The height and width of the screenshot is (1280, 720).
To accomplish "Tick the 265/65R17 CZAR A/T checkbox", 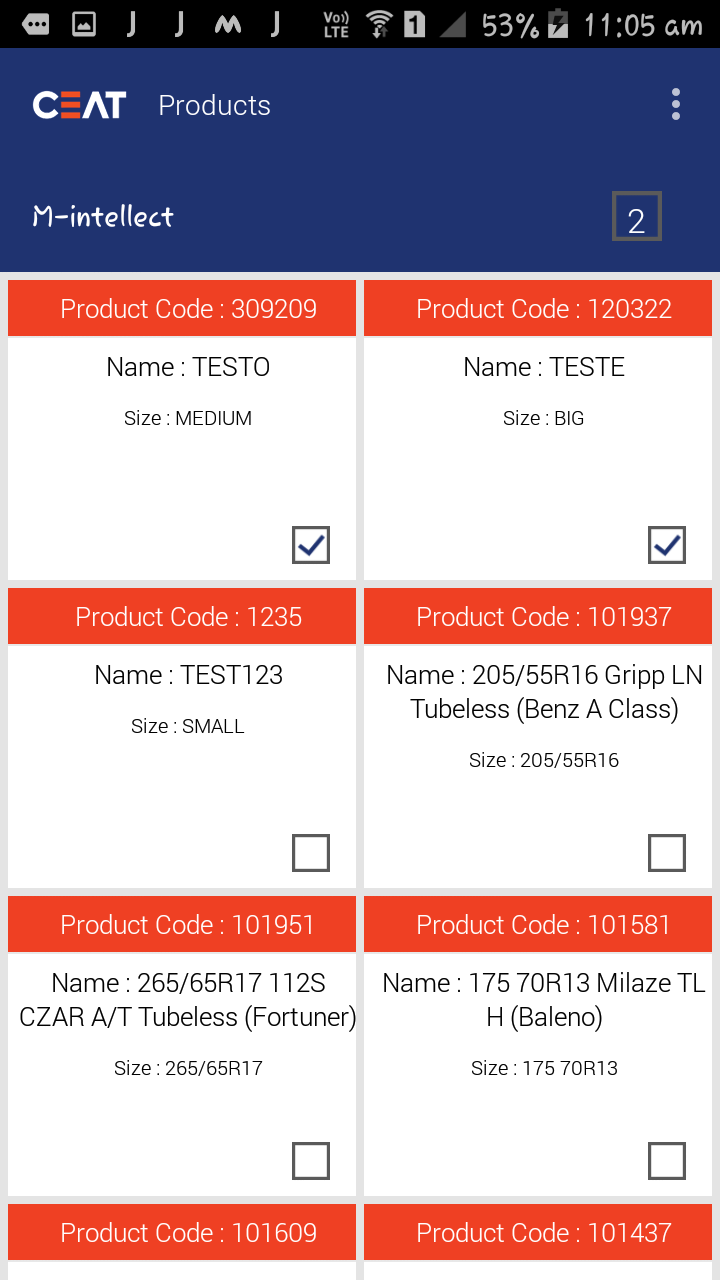I will click(311, 1161).
